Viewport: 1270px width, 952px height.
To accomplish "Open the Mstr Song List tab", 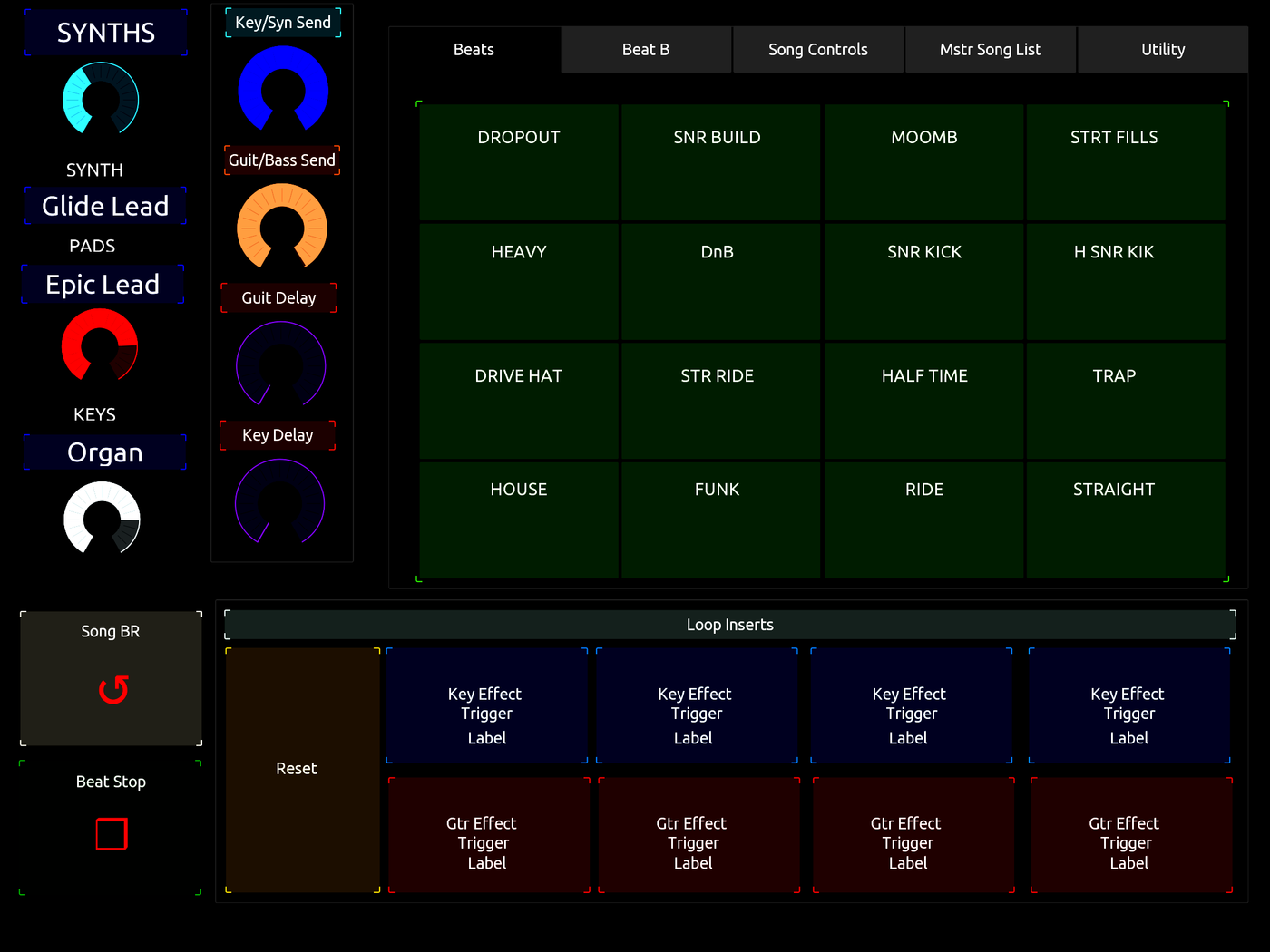I will pos(991,50).
